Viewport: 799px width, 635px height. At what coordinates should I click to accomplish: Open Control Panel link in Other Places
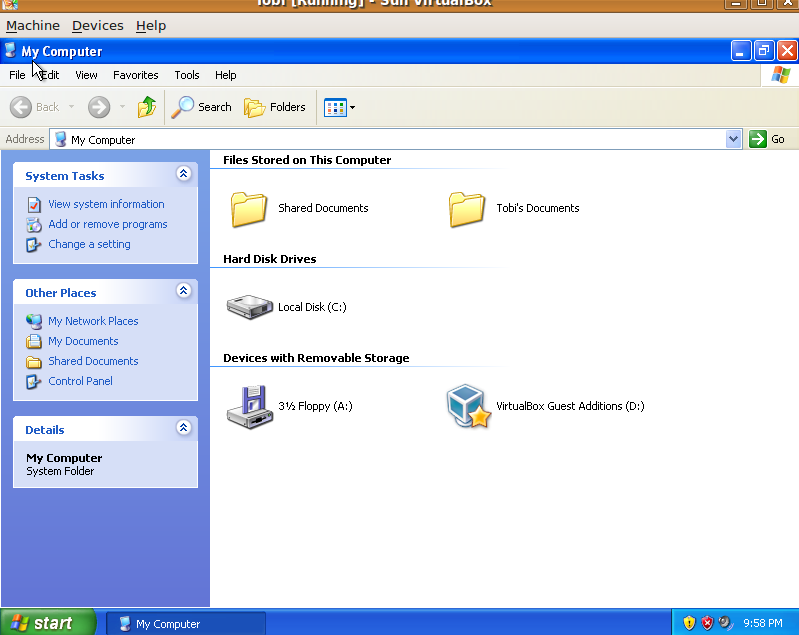click(80, 381)
